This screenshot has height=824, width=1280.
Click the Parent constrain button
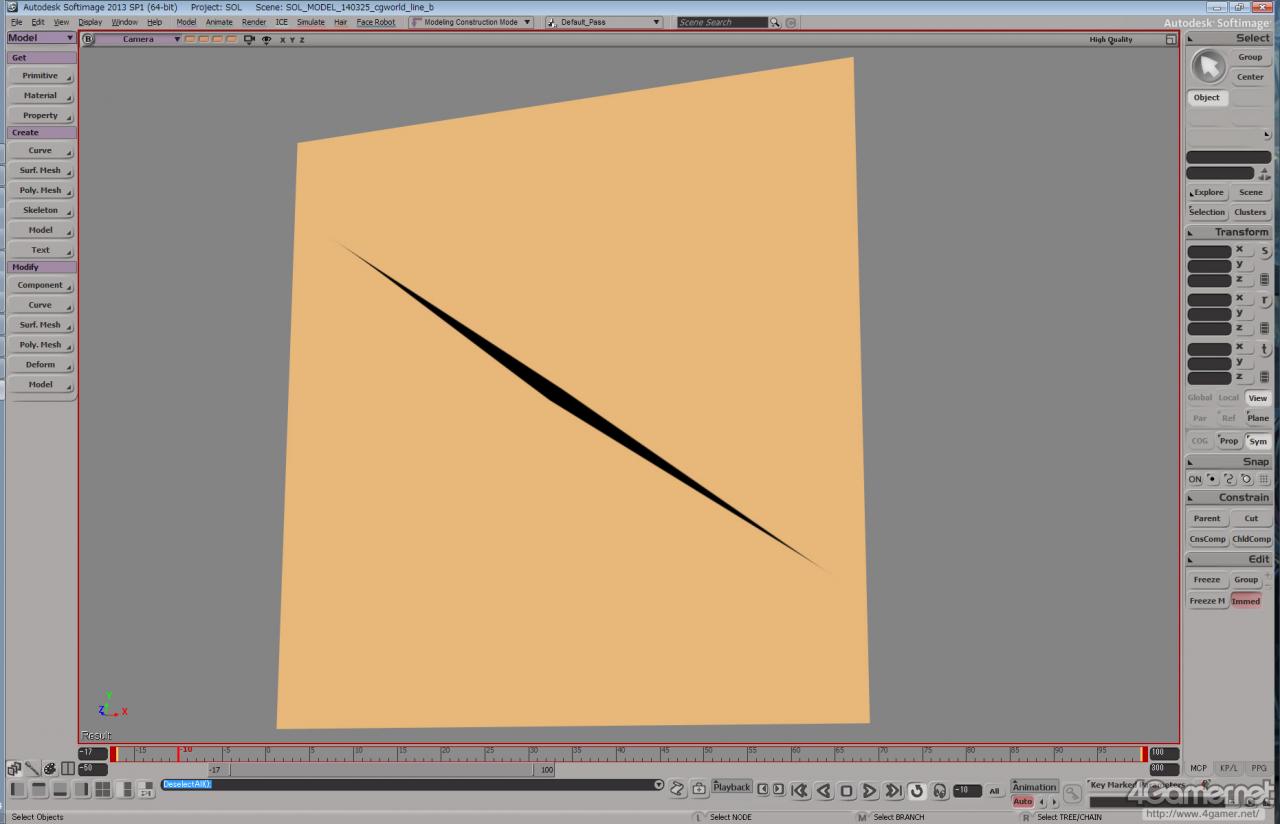point(1207,518)
